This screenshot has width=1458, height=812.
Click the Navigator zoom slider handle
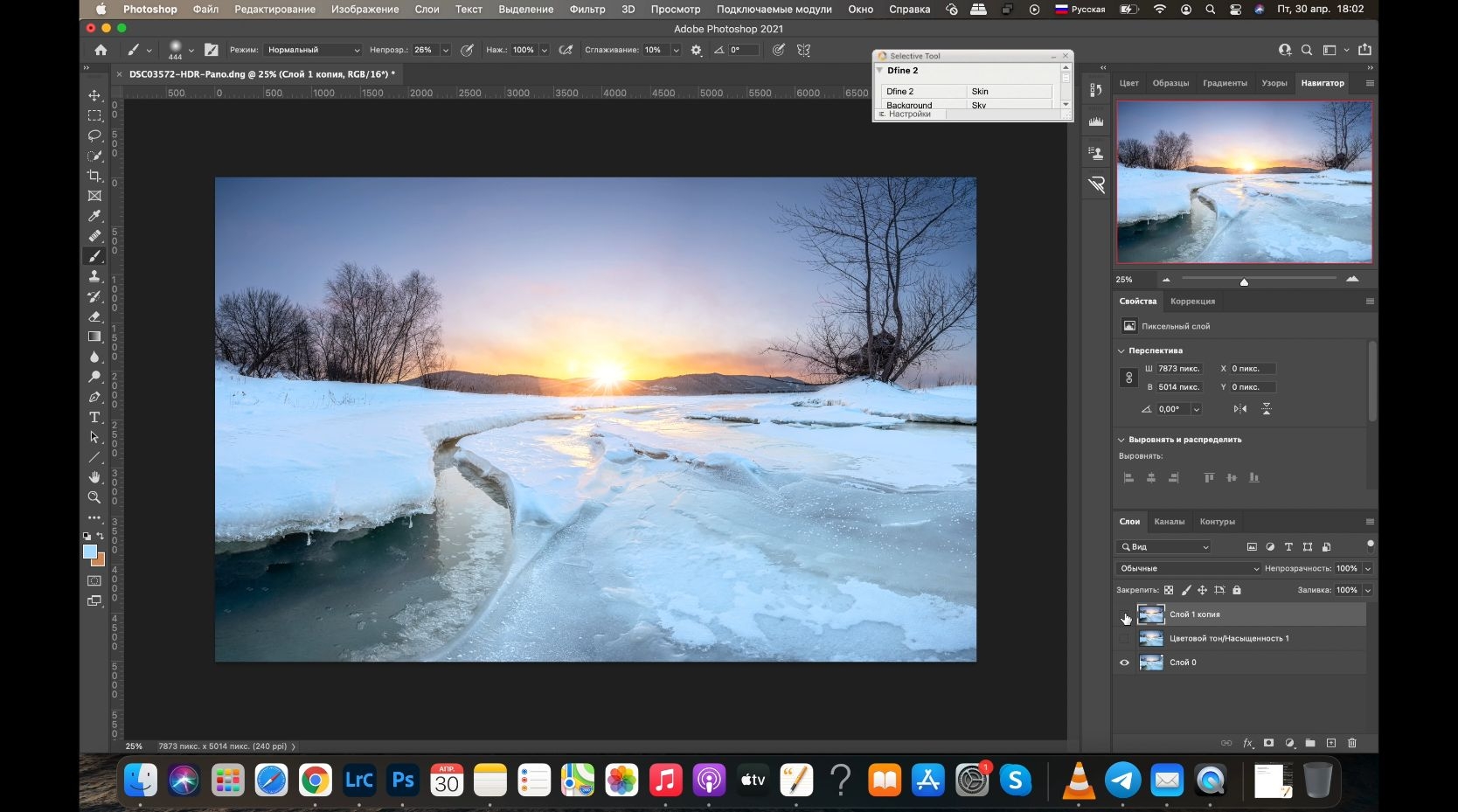(1244, 281)
